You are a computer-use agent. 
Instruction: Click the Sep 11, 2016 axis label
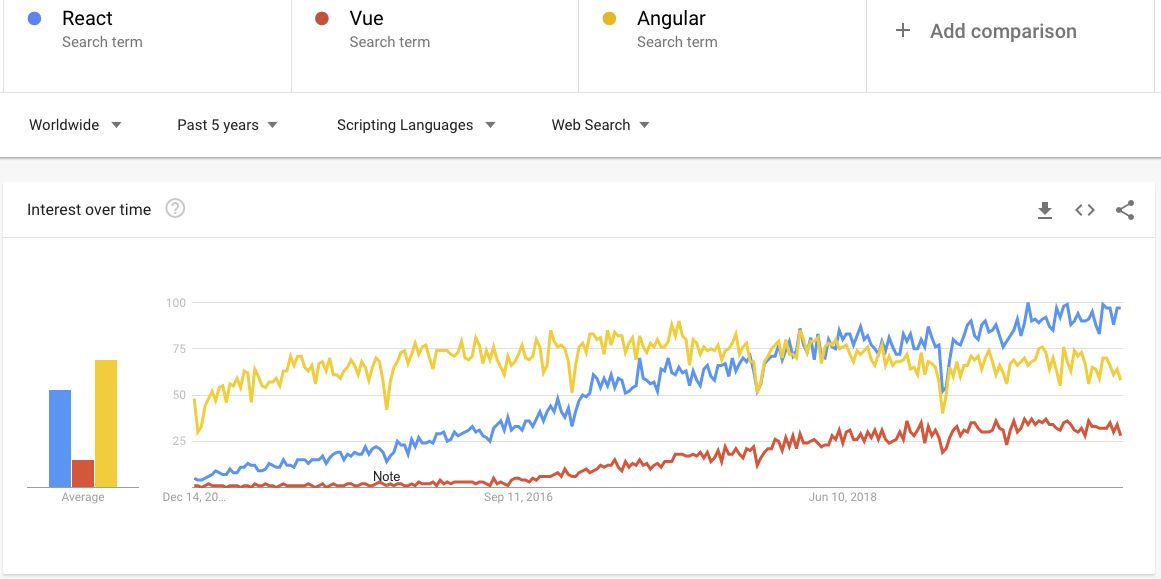point(518,498)
